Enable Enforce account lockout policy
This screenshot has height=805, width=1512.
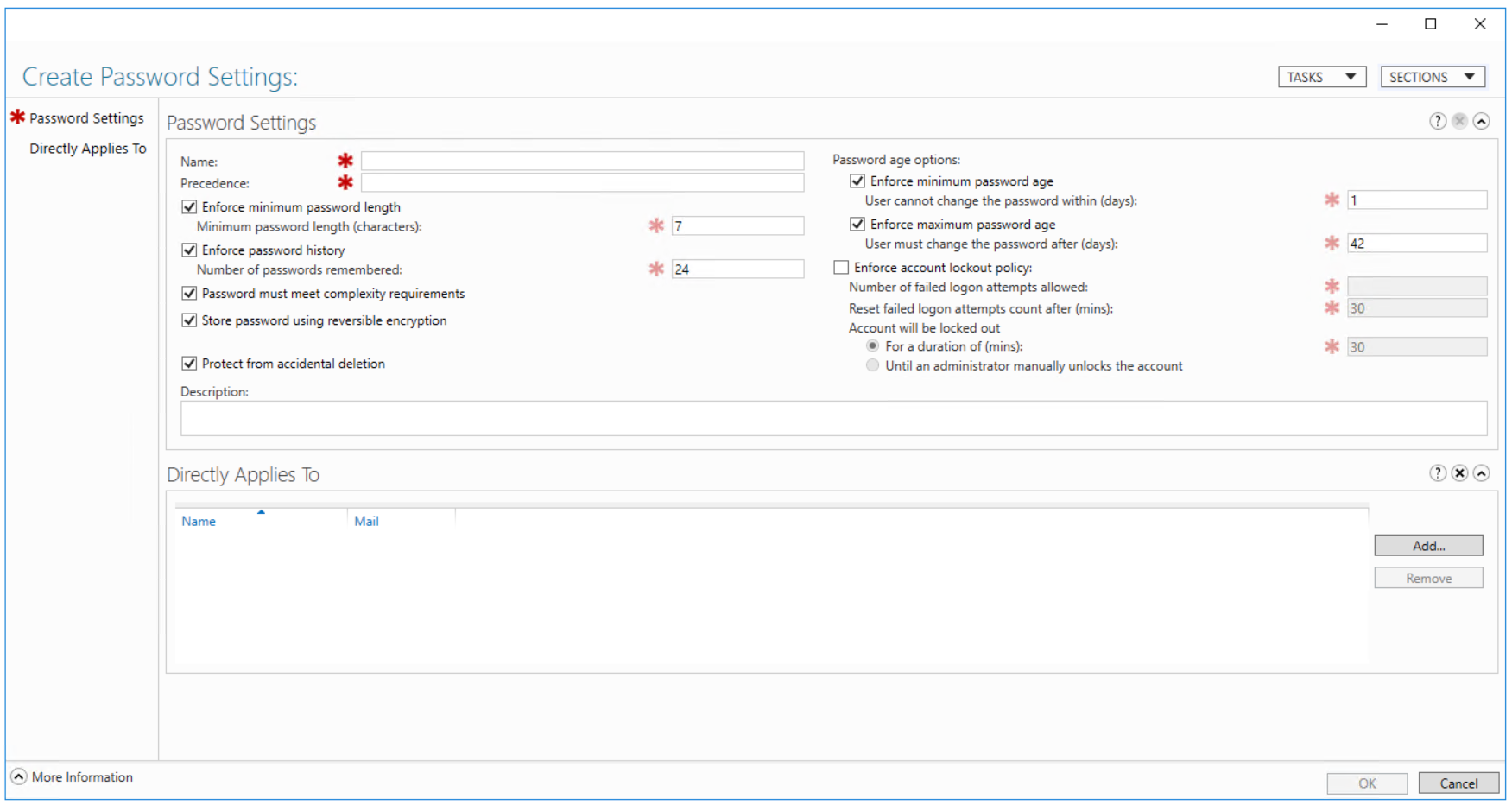pyautogui.click(x=841, y=267)
